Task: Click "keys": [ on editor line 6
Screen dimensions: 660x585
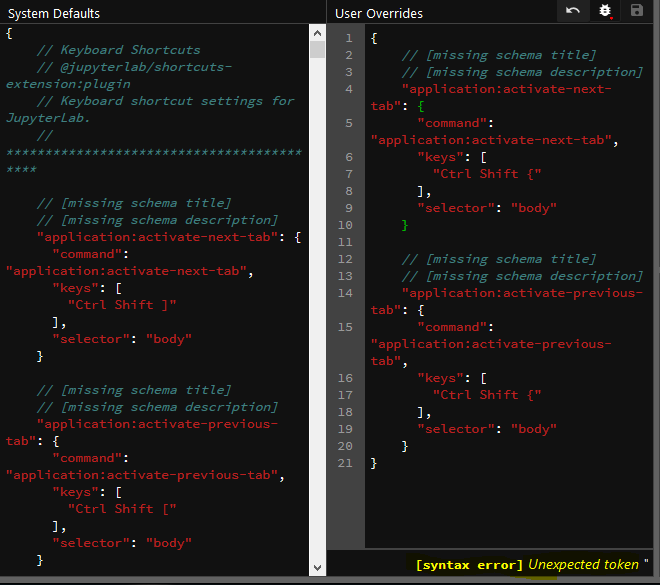Action: pos(452,157)
